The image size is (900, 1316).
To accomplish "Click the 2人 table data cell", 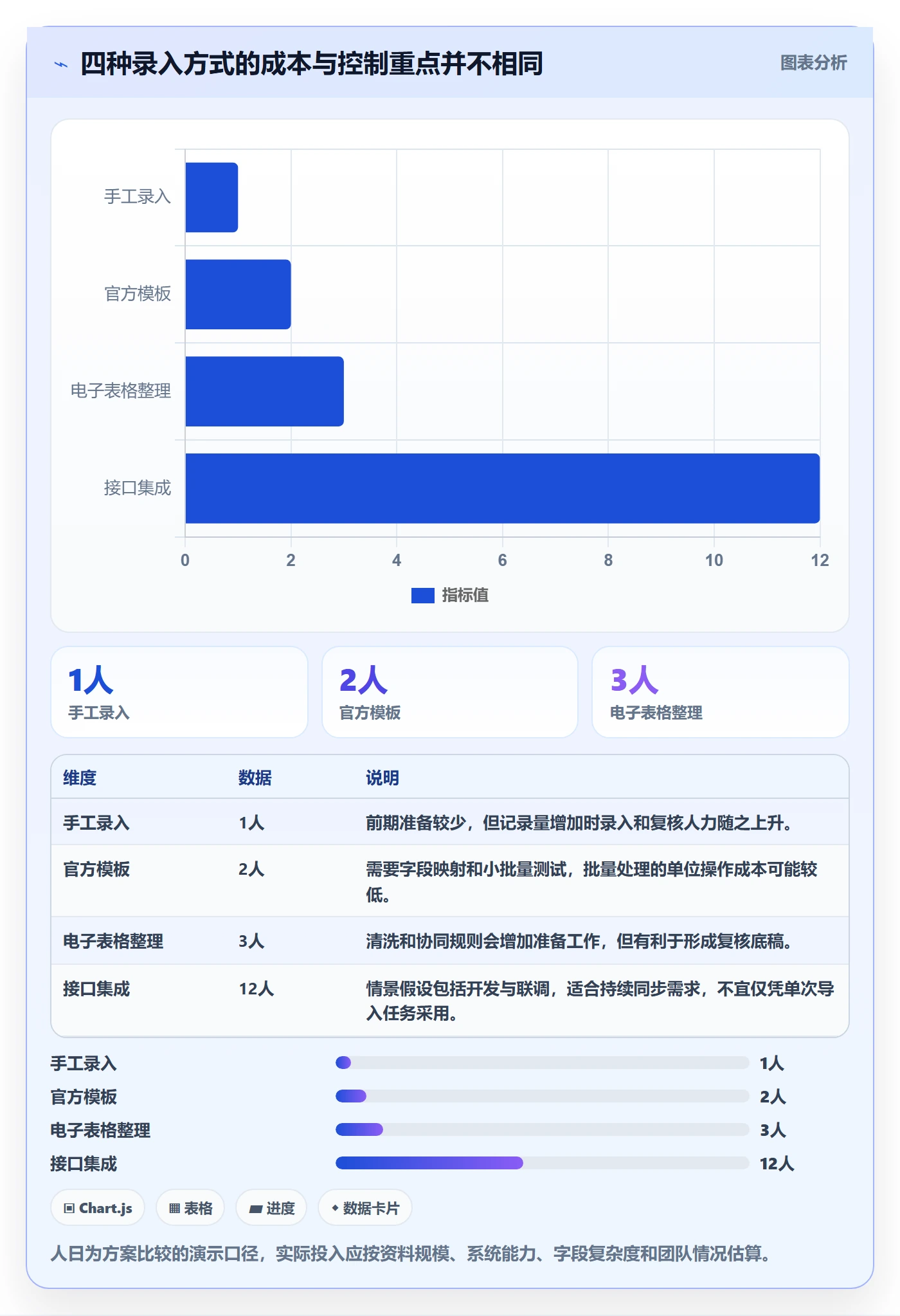I will 251,869.
